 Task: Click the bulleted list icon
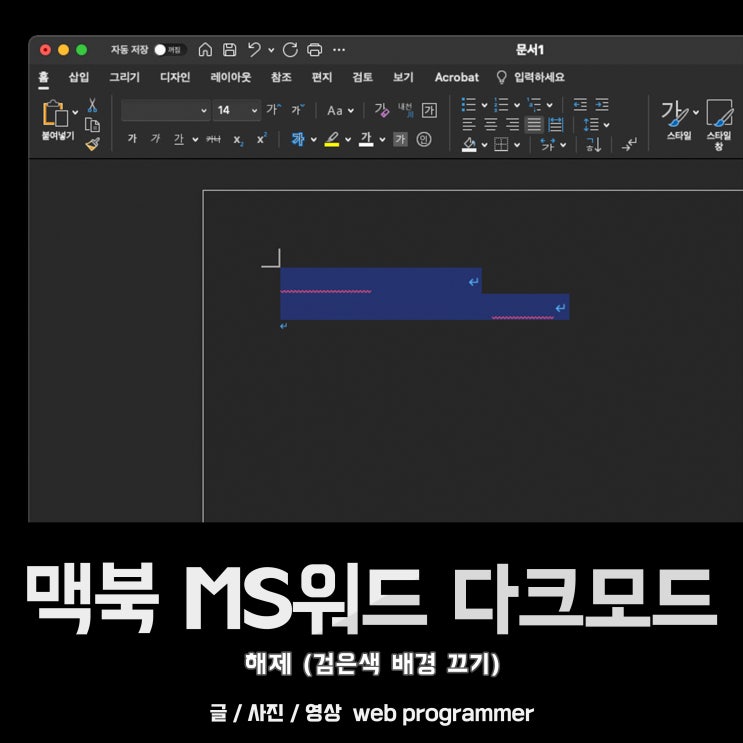click(x=469, y=105)
